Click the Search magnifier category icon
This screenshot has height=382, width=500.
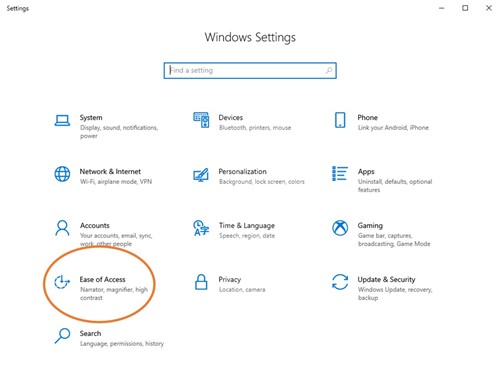62,336
